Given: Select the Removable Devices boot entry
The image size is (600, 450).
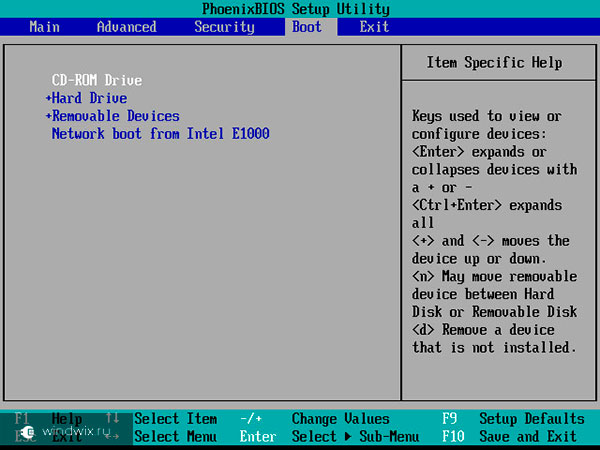Looking at the screenshot, I should [116, 116].
